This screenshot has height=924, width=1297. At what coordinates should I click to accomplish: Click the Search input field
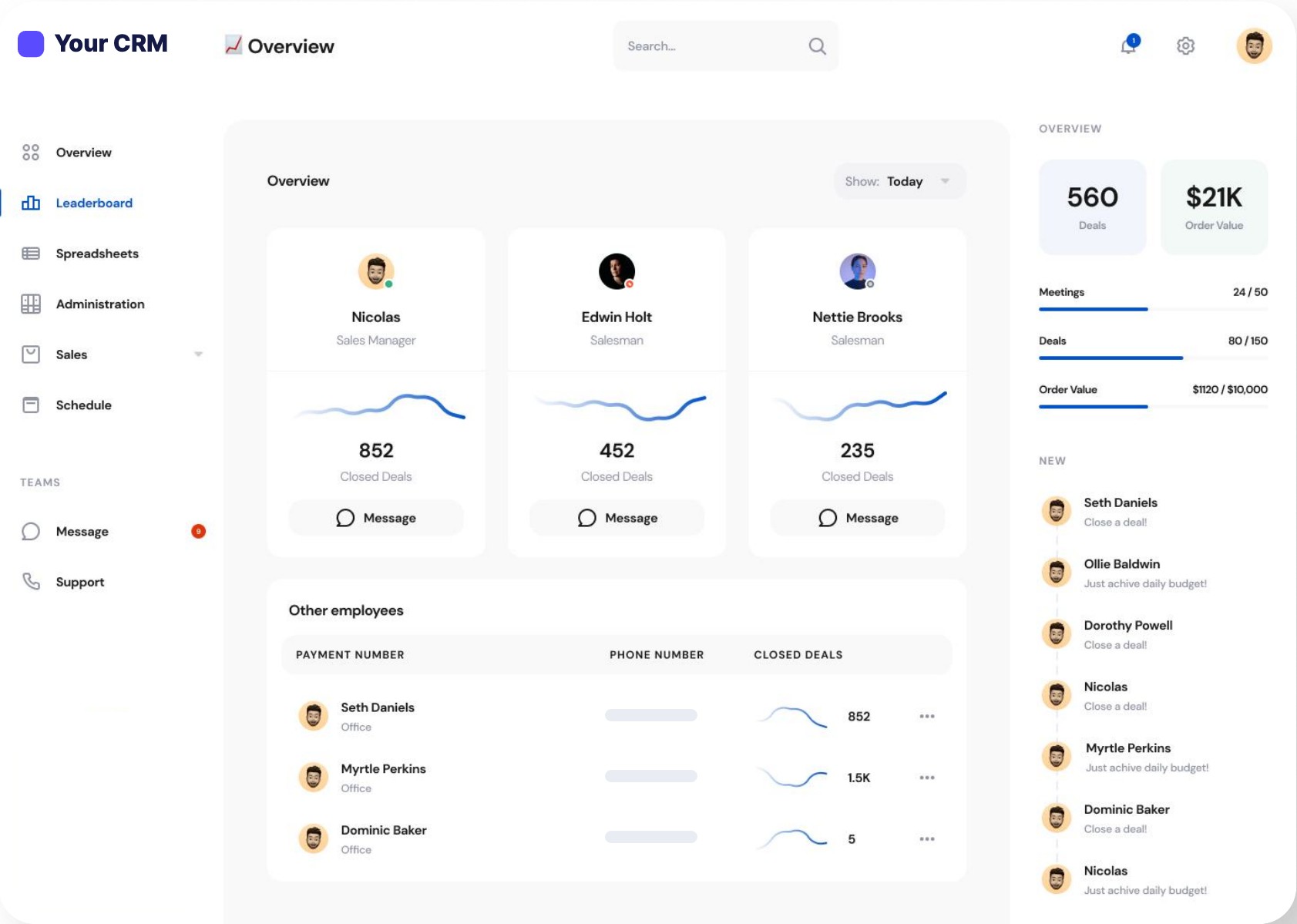pos(726,46)
